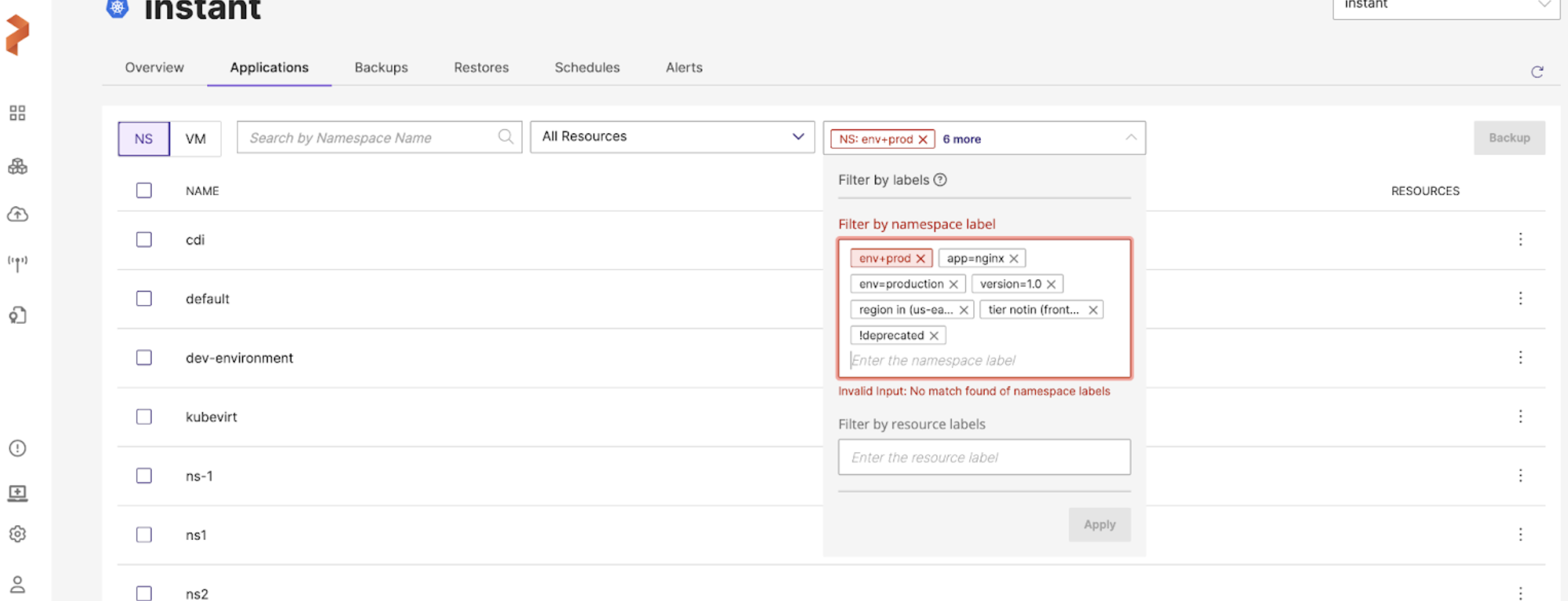The width and height of the screenshot is (1568, 601).
Task: Open the All Resources dropdown
Action: [671, 137]
